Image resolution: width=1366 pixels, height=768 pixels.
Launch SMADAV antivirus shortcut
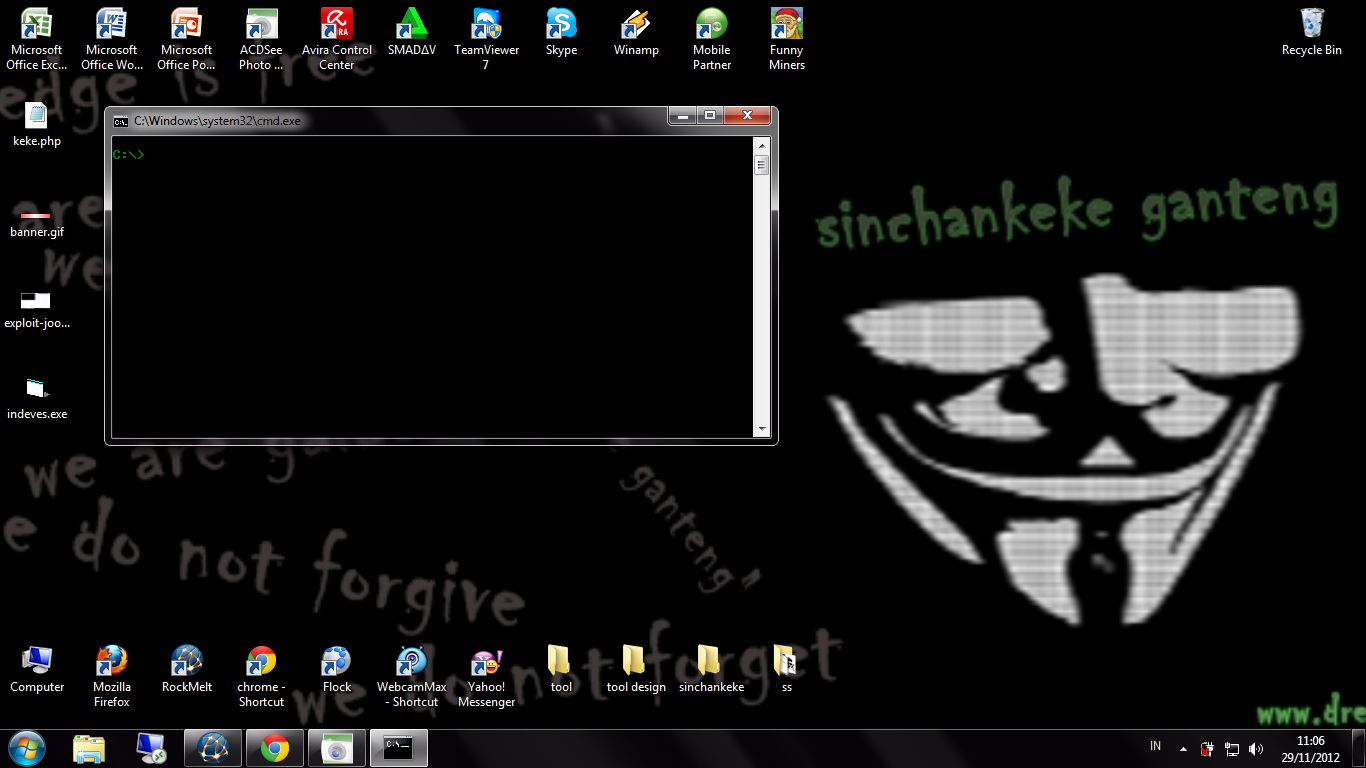click(x=412, y=31)
